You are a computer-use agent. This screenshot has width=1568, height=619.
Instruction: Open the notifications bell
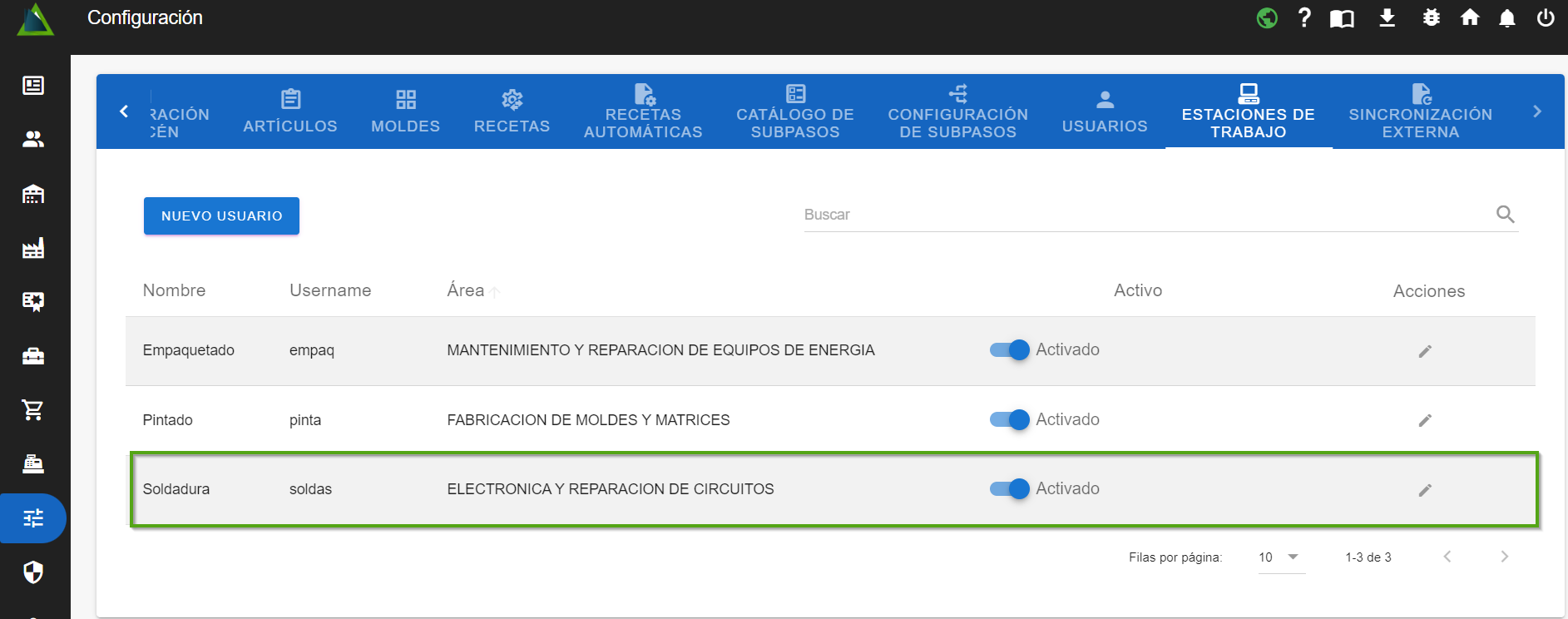(x=1506, y=17)
